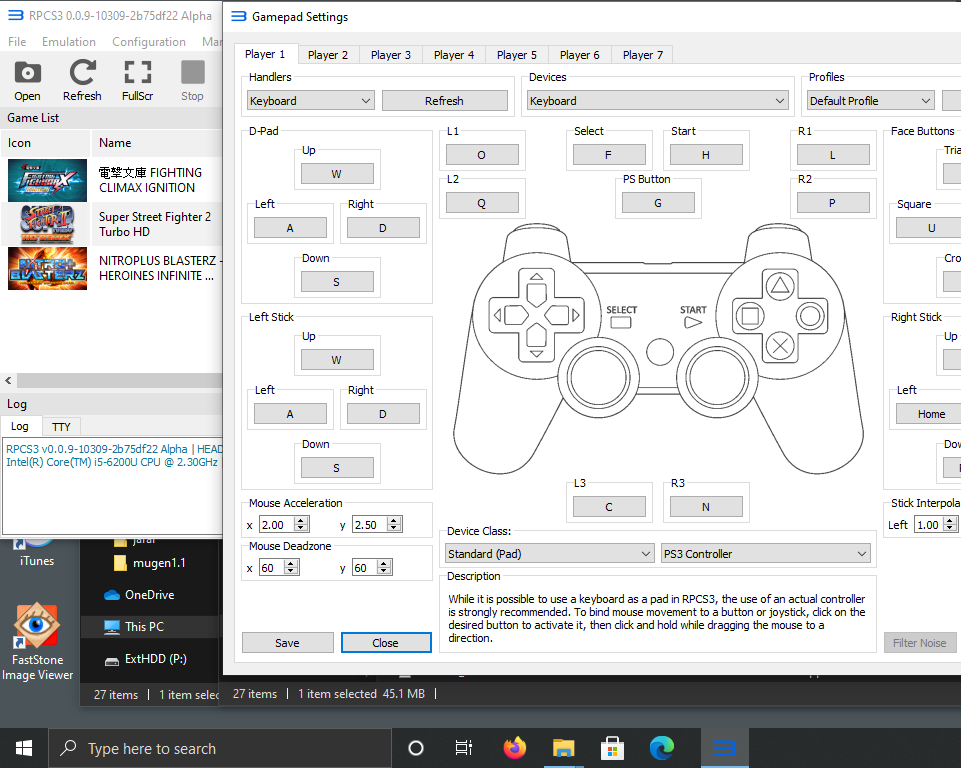
Task: Select the Fighting Climax Ignition game thumbnail
Action: 47,180
